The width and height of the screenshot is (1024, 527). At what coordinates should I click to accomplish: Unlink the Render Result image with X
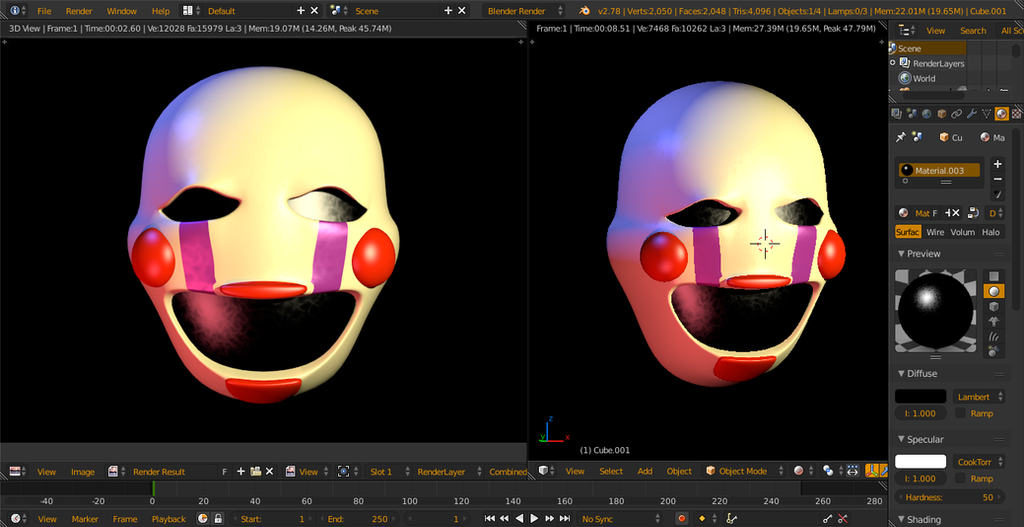(x=269, y=471)
